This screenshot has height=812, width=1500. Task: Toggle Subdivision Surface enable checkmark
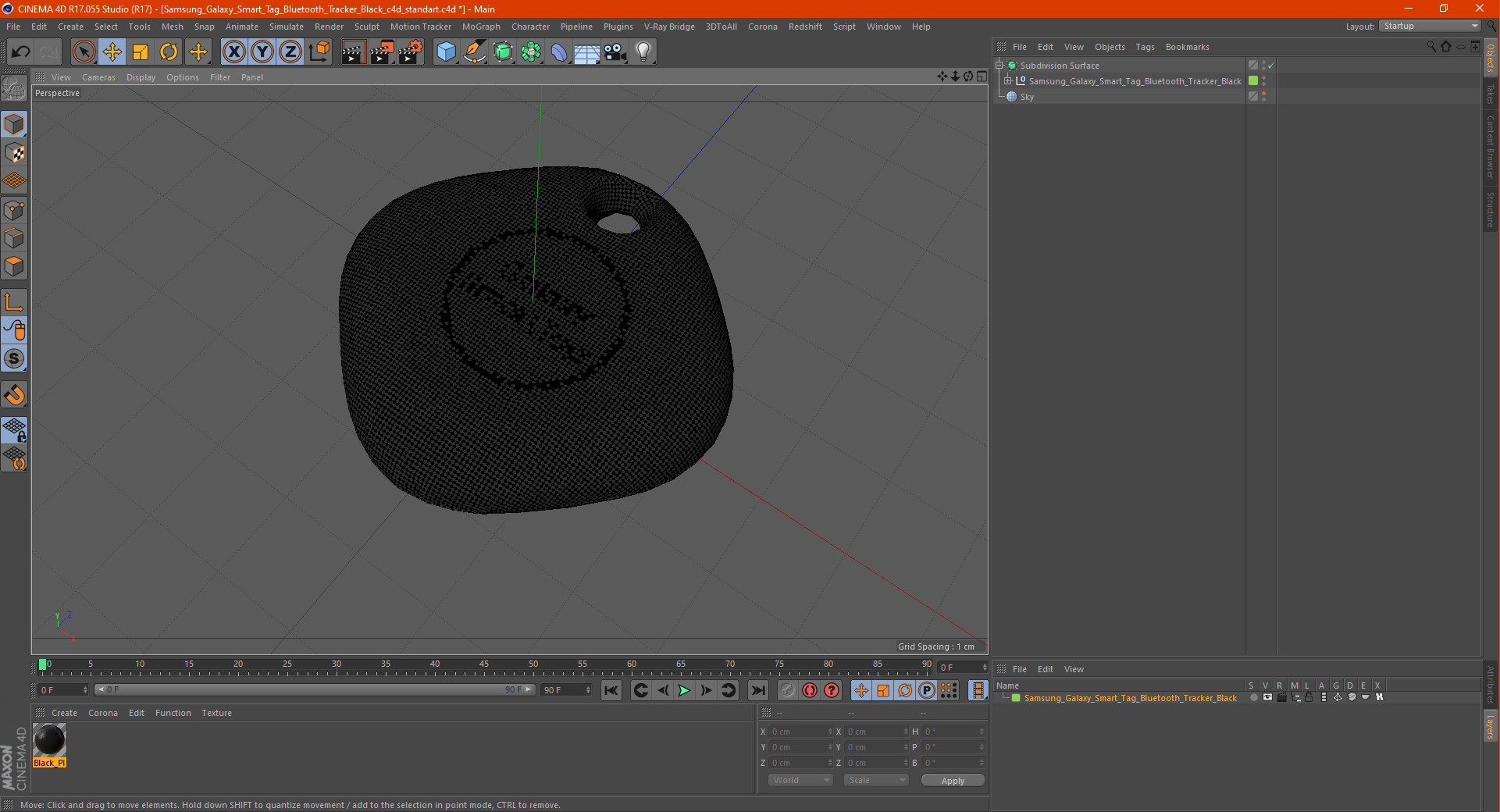1271,66
